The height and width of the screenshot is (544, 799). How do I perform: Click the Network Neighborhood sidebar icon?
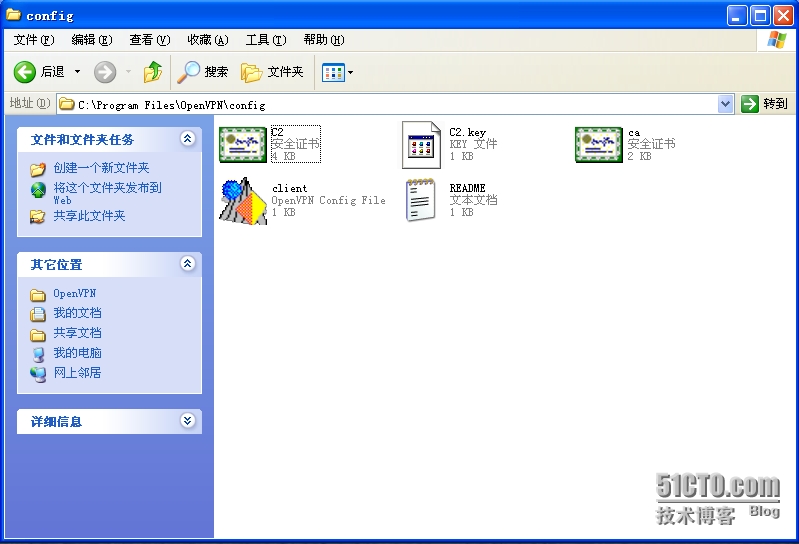(x=38, y=374)
